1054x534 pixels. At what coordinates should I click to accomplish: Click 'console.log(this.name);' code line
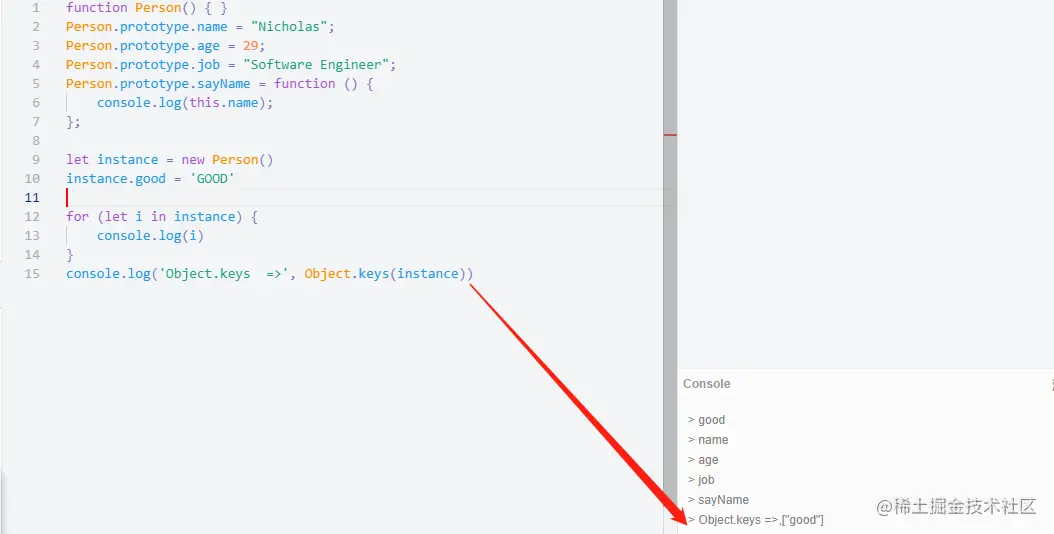click(185, 103)
